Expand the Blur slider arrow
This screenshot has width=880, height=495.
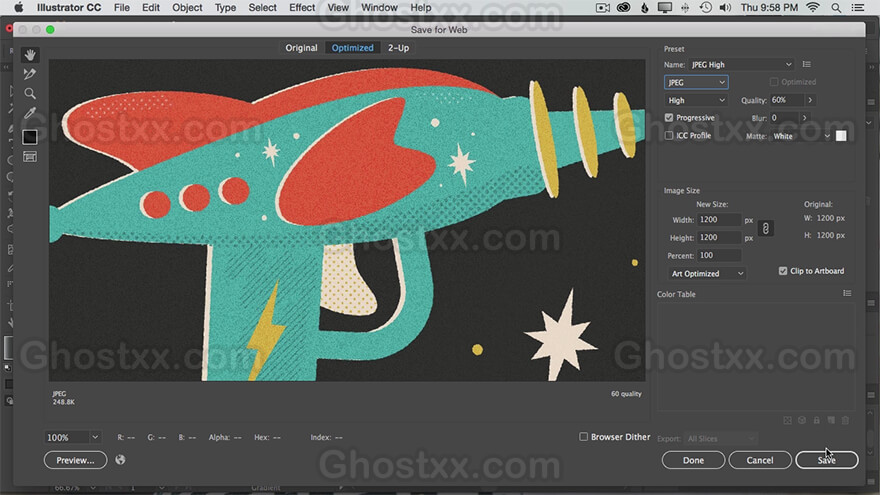point(804,118)
